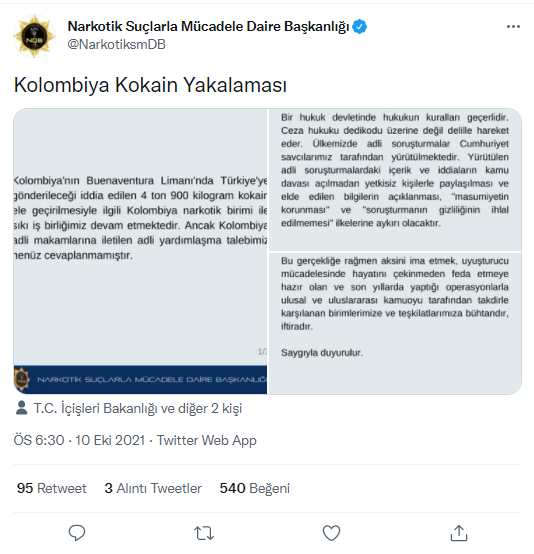Viewport: 534px width, 554px height.
Task: Click the retweet arrows icon
Action: [x=204, y=533]
